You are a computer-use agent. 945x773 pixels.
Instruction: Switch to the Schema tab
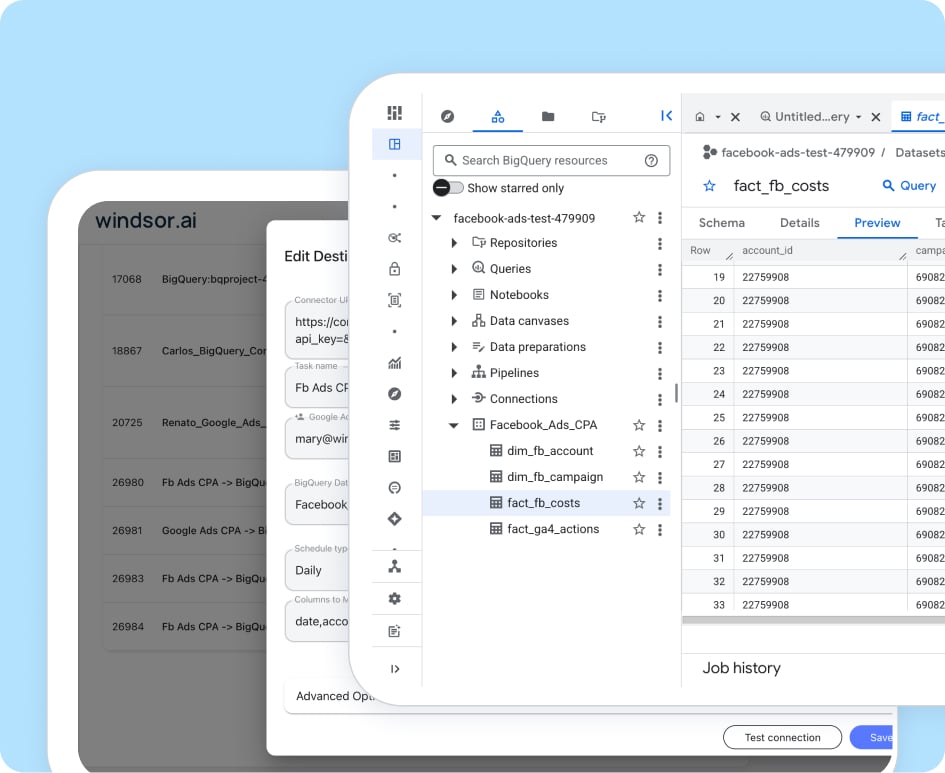pos(721,223)
